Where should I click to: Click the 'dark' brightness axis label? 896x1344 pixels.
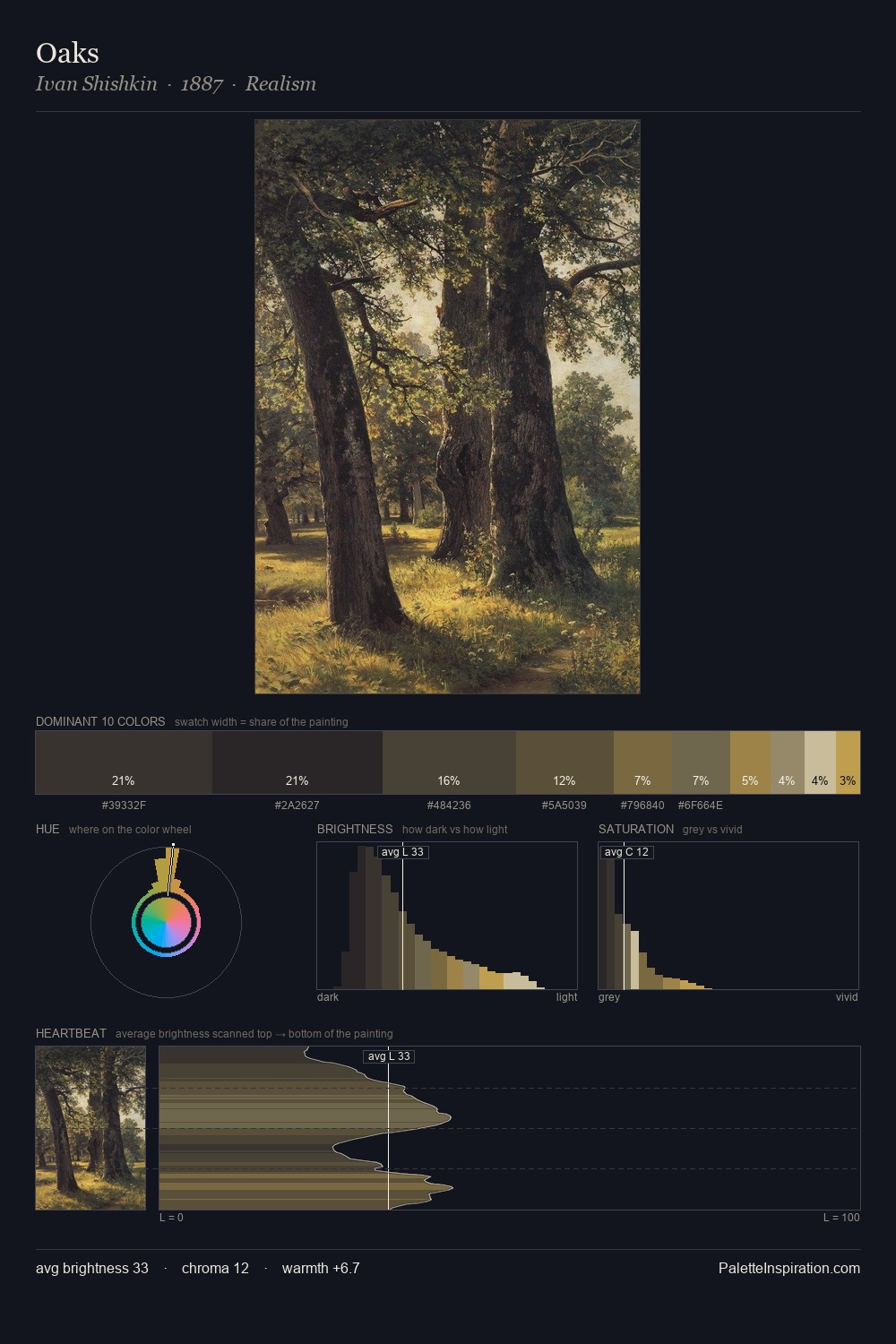point(328,997)
